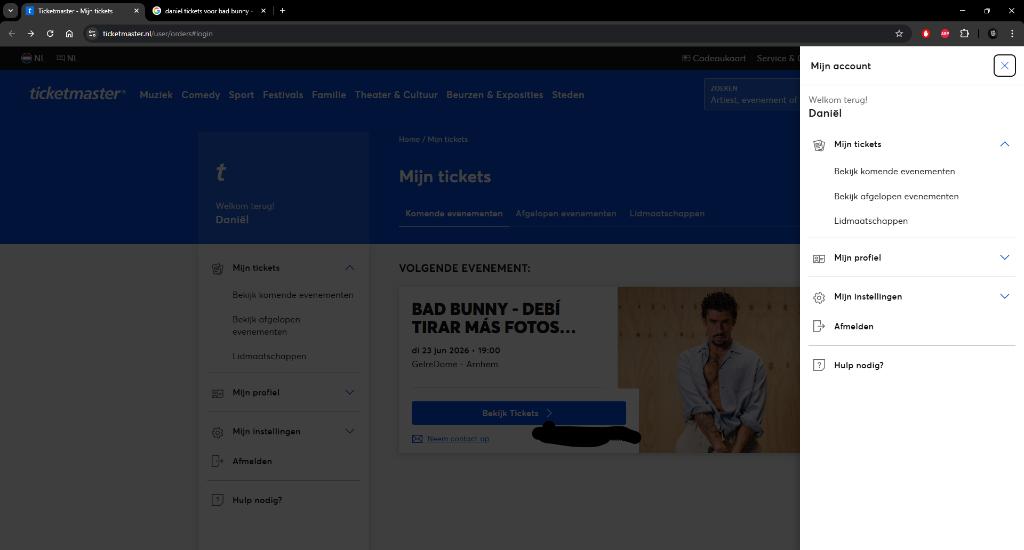
Task: Open the Sport menu
Action: click(x=241, y=95)
